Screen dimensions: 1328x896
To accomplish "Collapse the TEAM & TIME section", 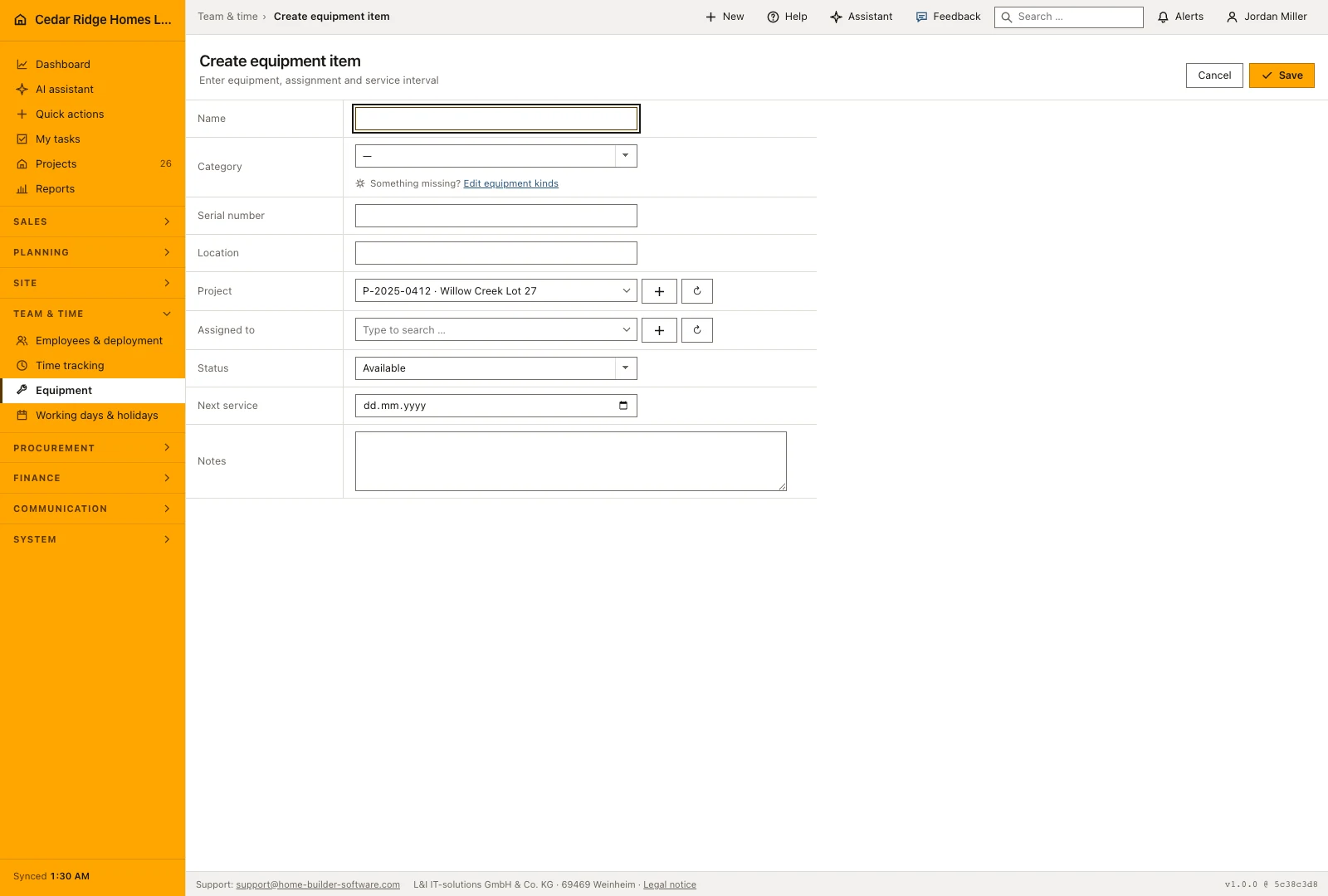I will (x=92, y=314).
